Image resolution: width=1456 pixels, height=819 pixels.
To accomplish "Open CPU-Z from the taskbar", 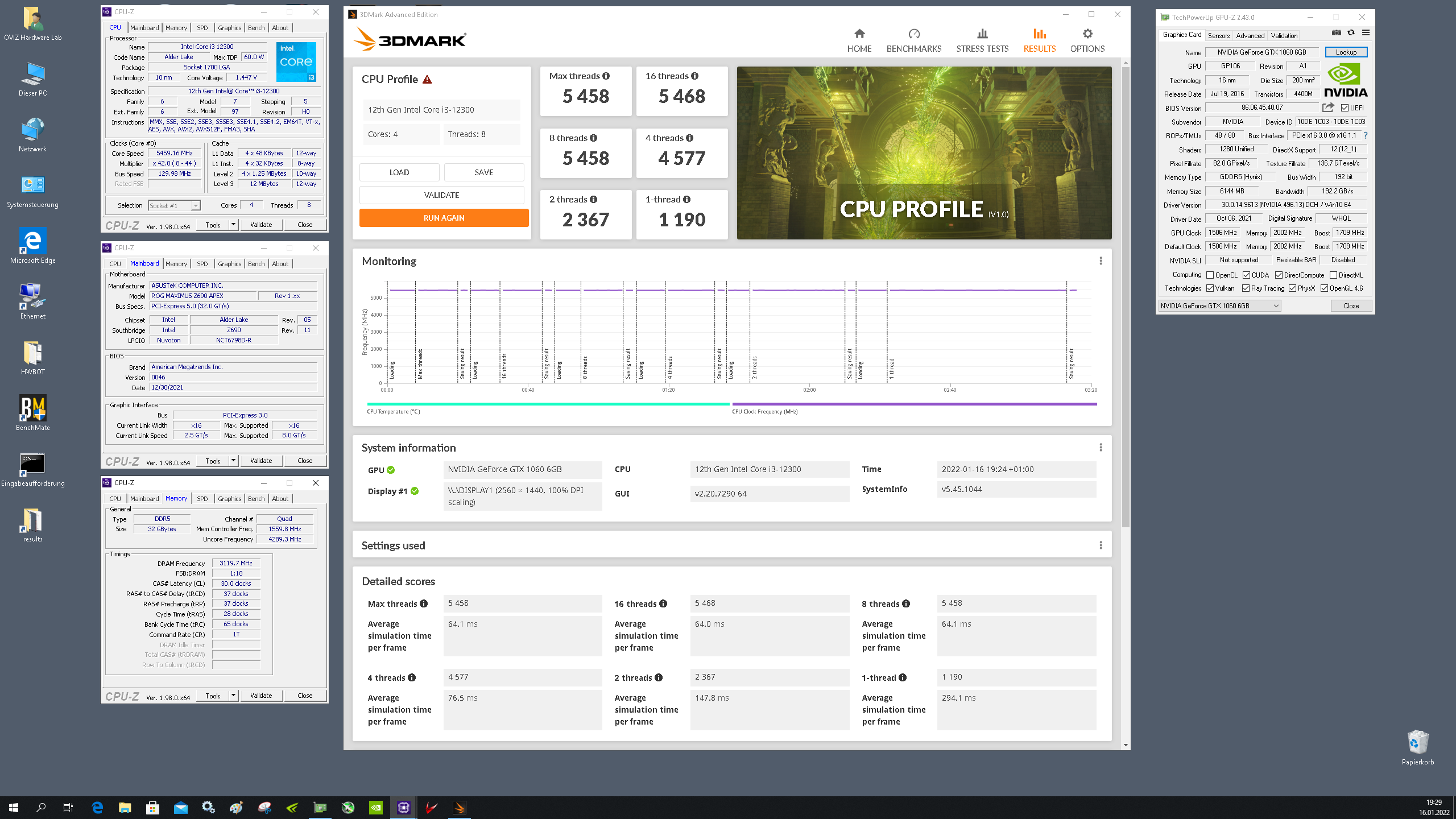I will click(404, 807).
